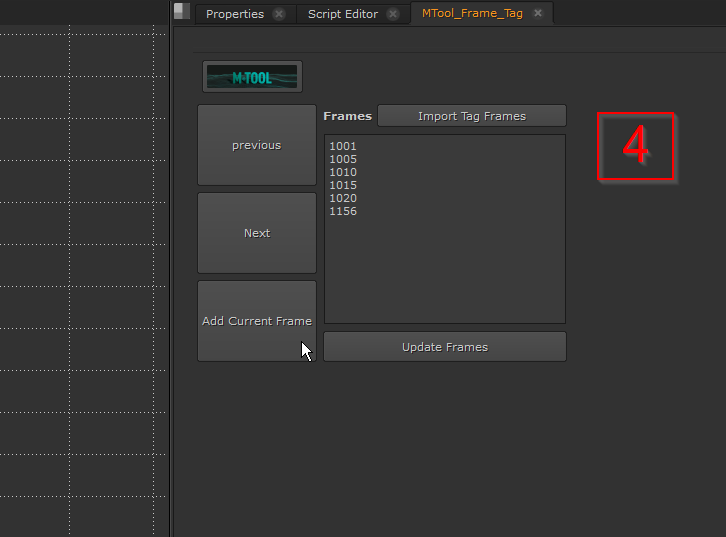Click Import Tag Frames button
This screenshot has width=726, height=537.
(x=472, y=116)
